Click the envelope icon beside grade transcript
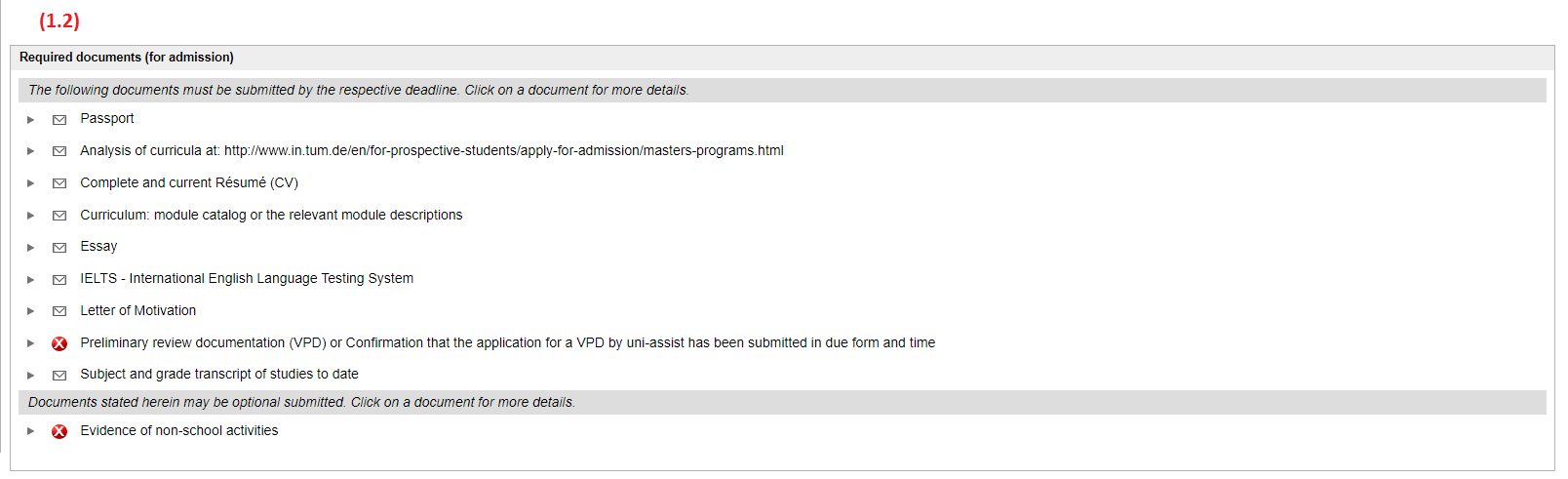1568x479 pixels. point(59,376)
